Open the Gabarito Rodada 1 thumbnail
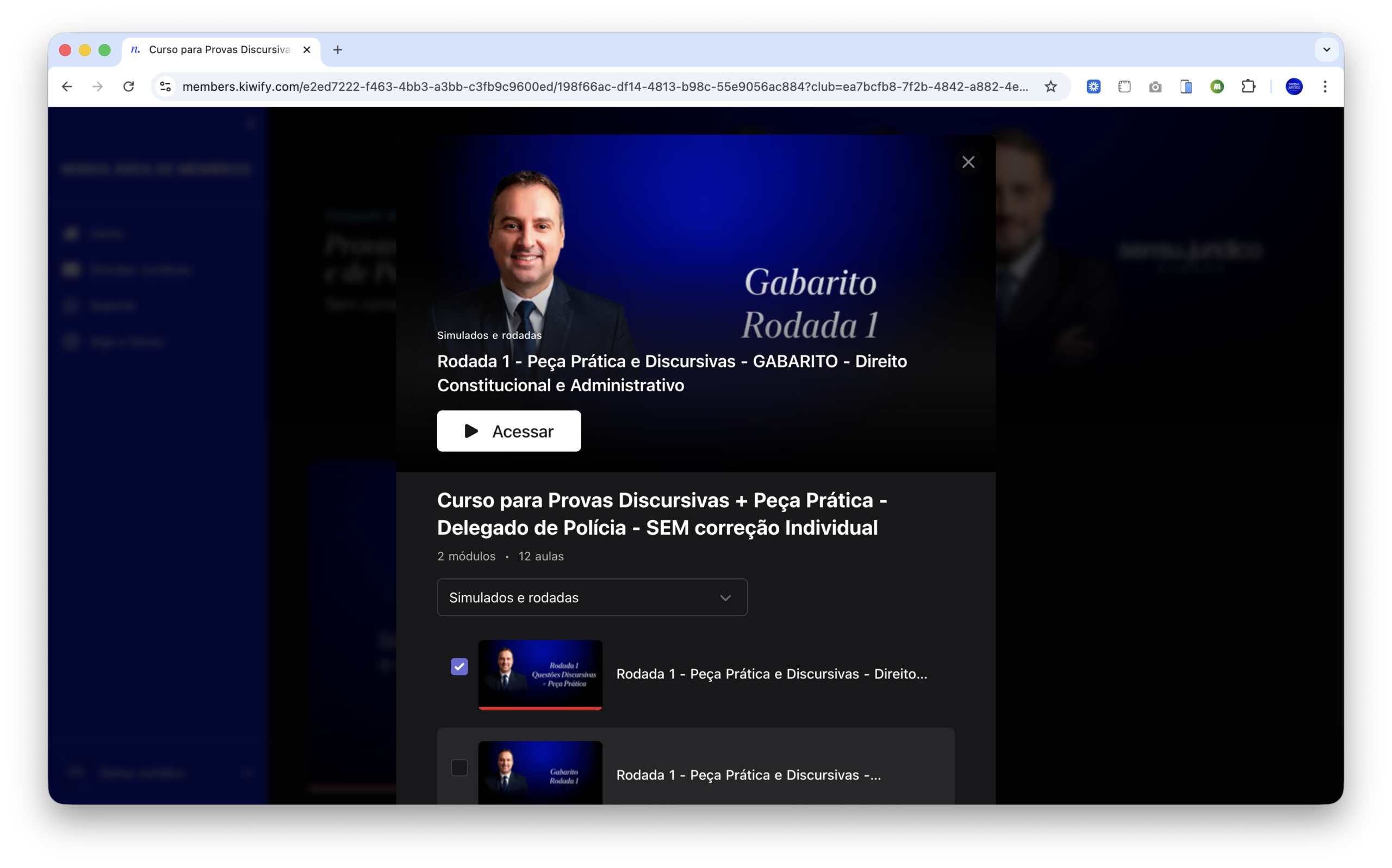Viewport: 1392px width, 868px height. tap(540, 773)
